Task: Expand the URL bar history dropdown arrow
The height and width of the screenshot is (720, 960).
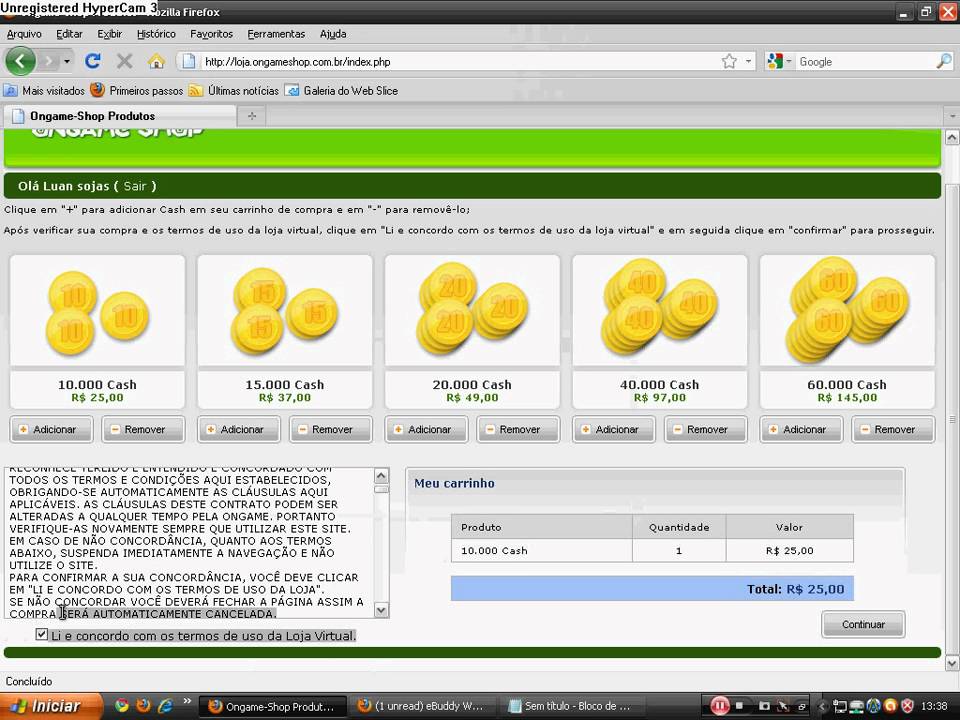Action: (x=748, y=61)
